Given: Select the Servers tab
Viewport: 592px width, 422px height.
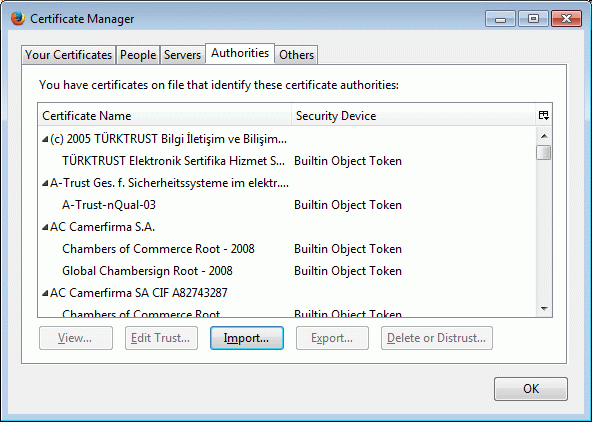Looking at the screenshot, I should click(x=182, y=55).
